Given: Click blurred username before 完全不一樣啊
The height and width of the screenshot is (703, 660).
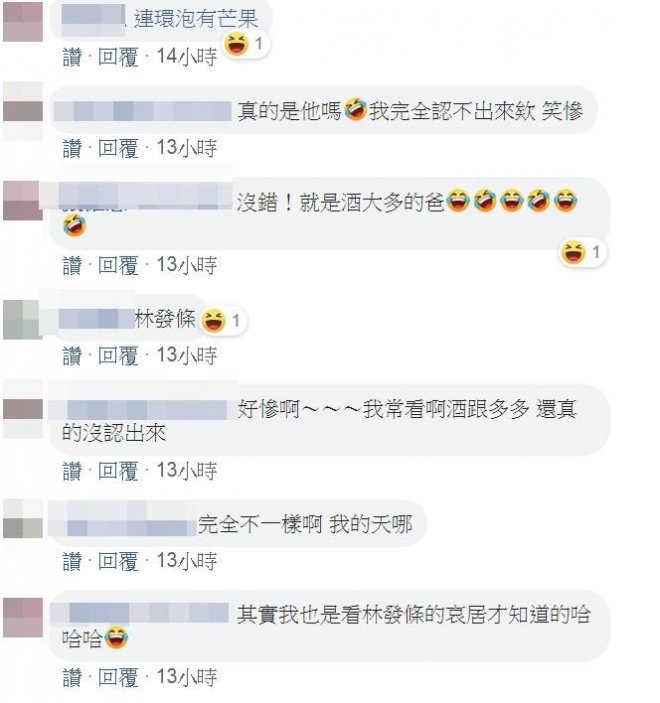Looking at the screenshot, I should pos(122,524).
